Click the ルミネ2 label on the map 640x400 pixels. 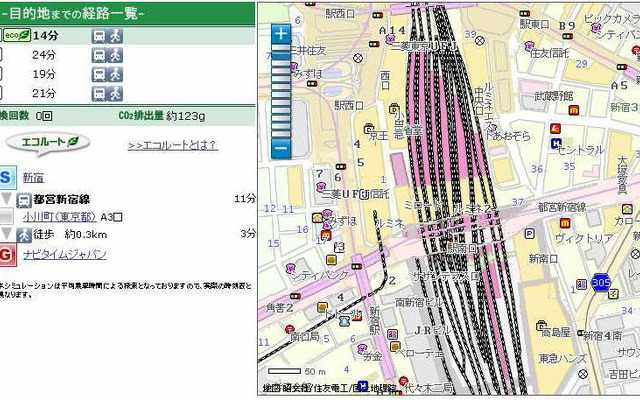[x=471, y=209]
